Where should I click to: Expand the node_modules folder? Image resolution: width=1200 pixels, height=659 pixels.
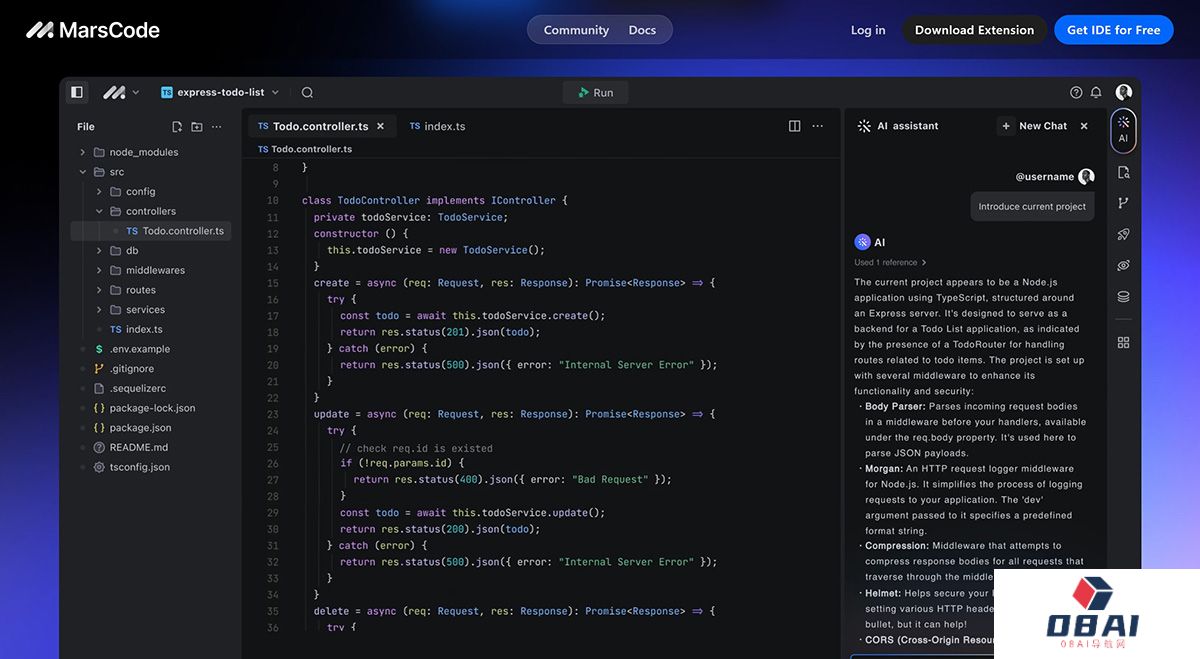82,152
